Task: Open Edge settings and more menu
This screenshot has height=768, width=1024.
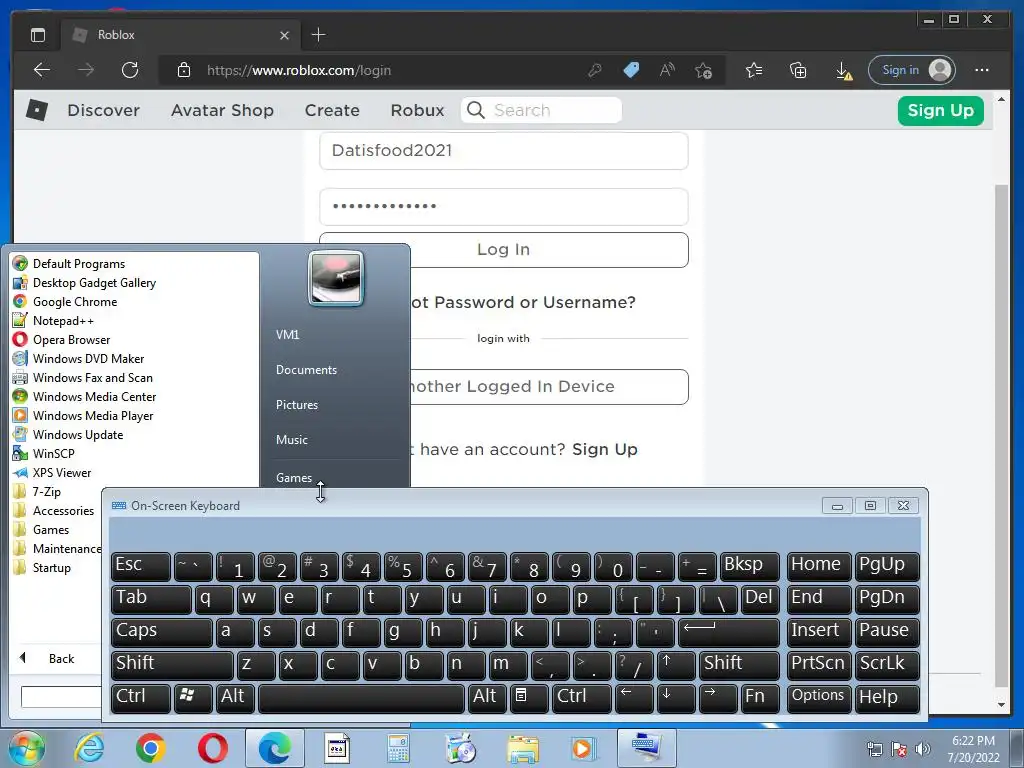Action: click(982, 70)
